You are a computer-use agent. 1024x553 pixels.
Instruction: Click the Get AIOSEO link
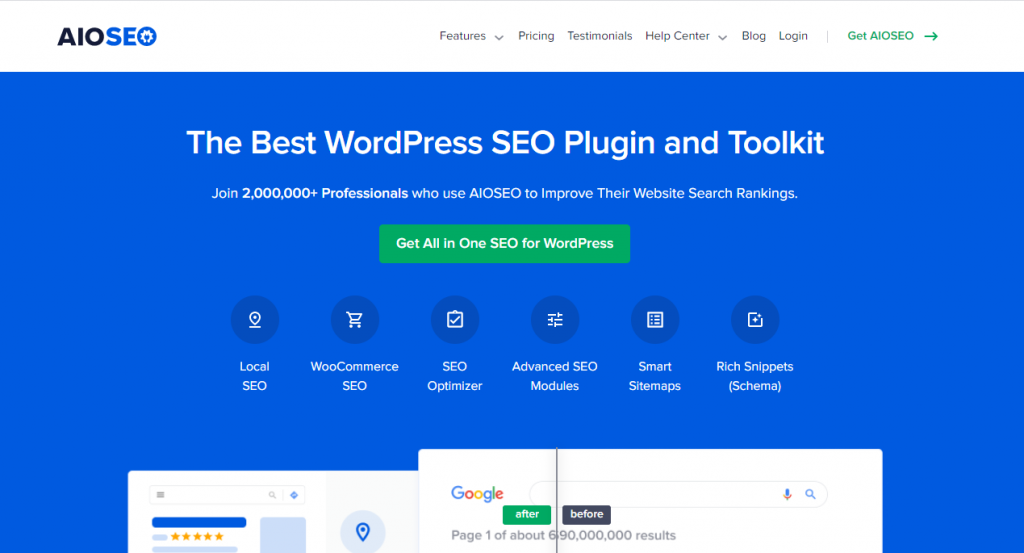click(x=880, y=36)
